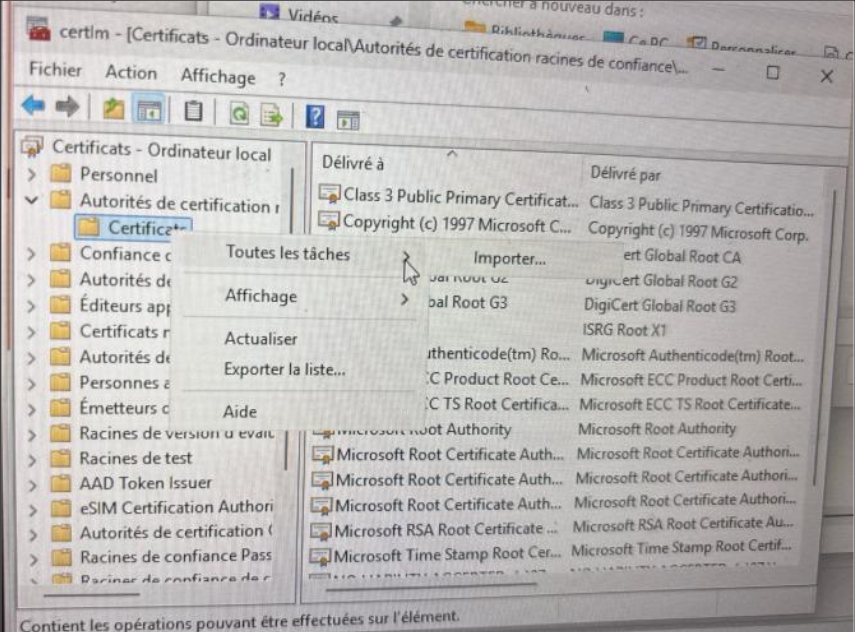855x632 pixels.
Task: Toggle the Show/Hide action pane icon
Action: pyautogui.click(x=347, y=118)
